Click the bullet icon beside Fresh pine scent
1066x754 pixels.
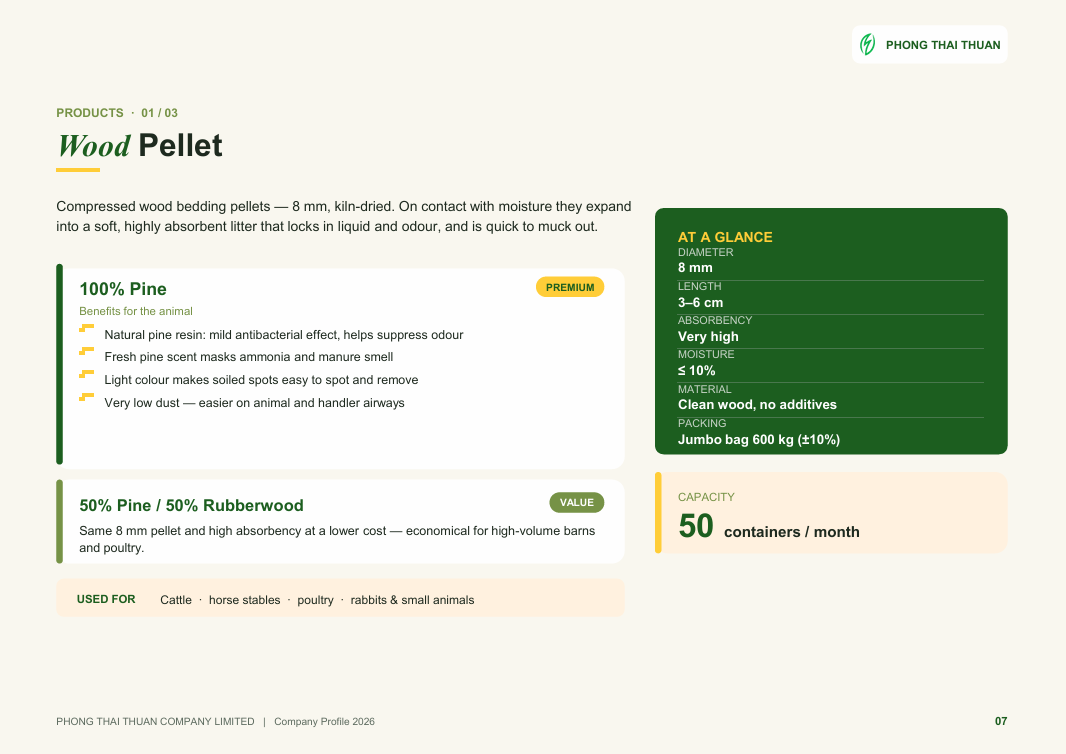click(86, 351)
